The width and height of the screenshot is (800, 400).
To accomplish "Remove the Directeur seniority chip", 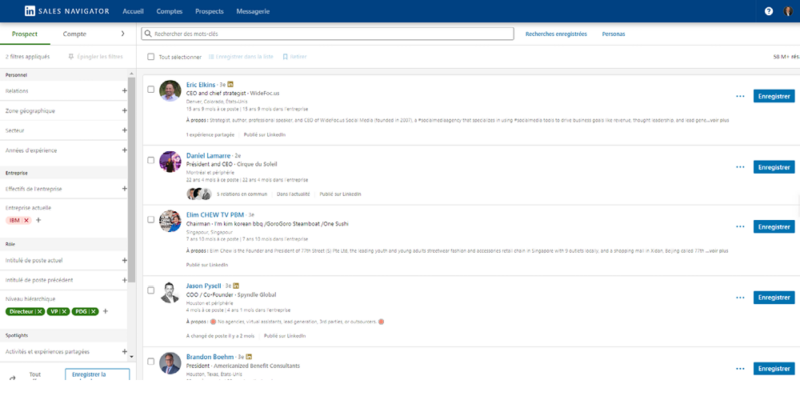I will pyautogui.click(x=40, y=311).
